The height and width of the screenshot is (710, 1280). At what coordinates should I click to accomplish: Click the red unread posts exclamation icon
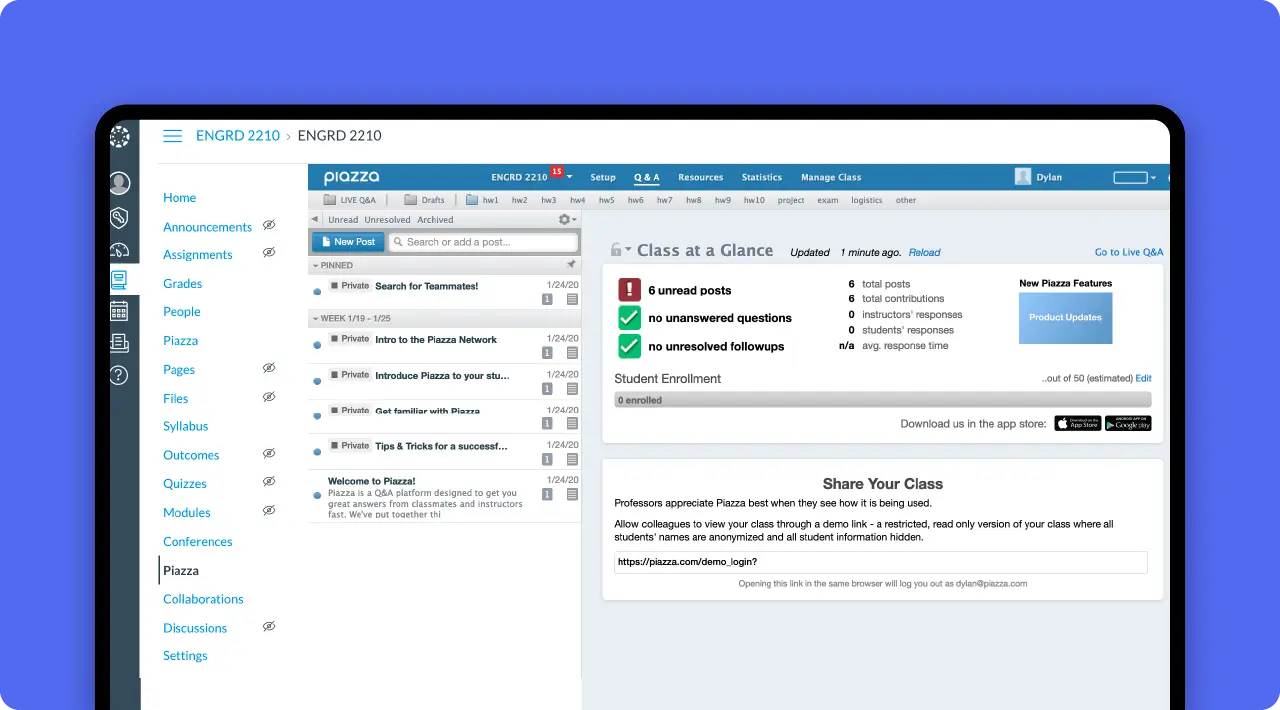[629, 290]
